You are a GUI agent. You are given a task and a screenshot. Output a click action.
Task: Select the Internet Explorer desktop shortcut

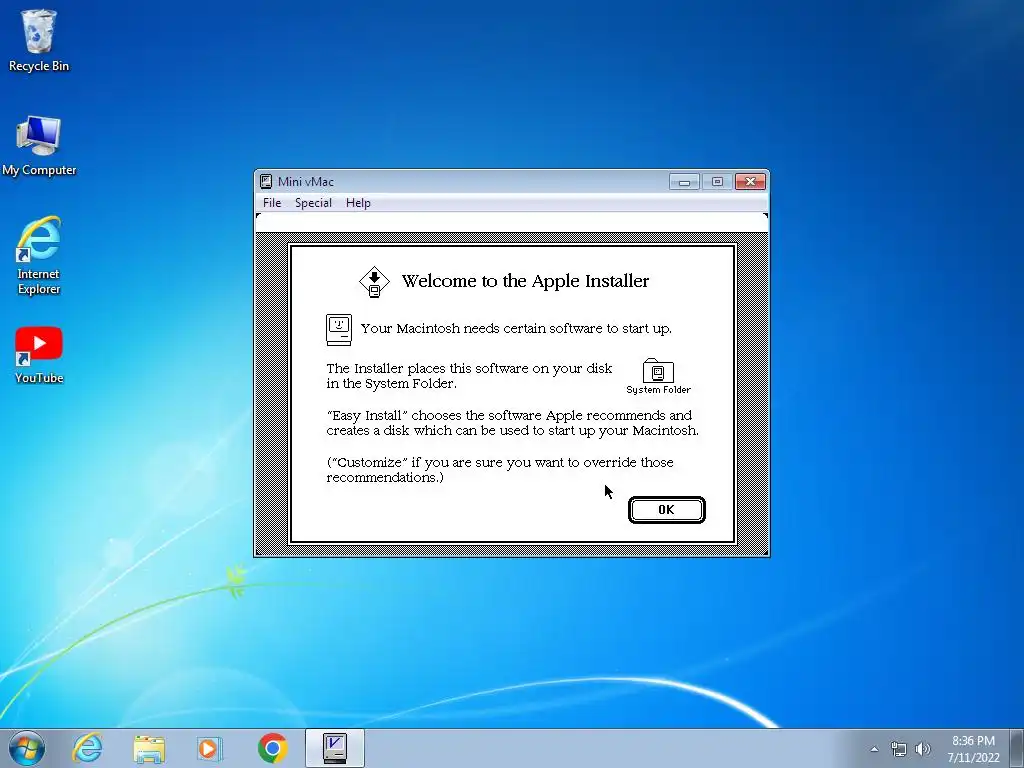pos(39,255)
